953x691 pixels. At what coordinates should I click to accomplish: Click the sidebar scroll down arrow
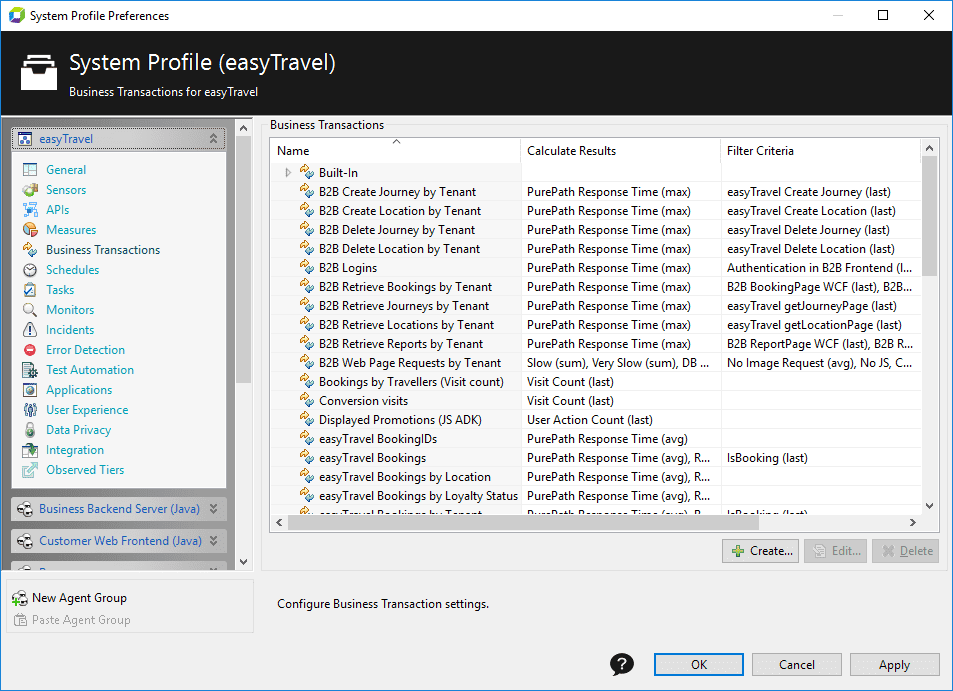pyautogui.click(x=244, y=562)
